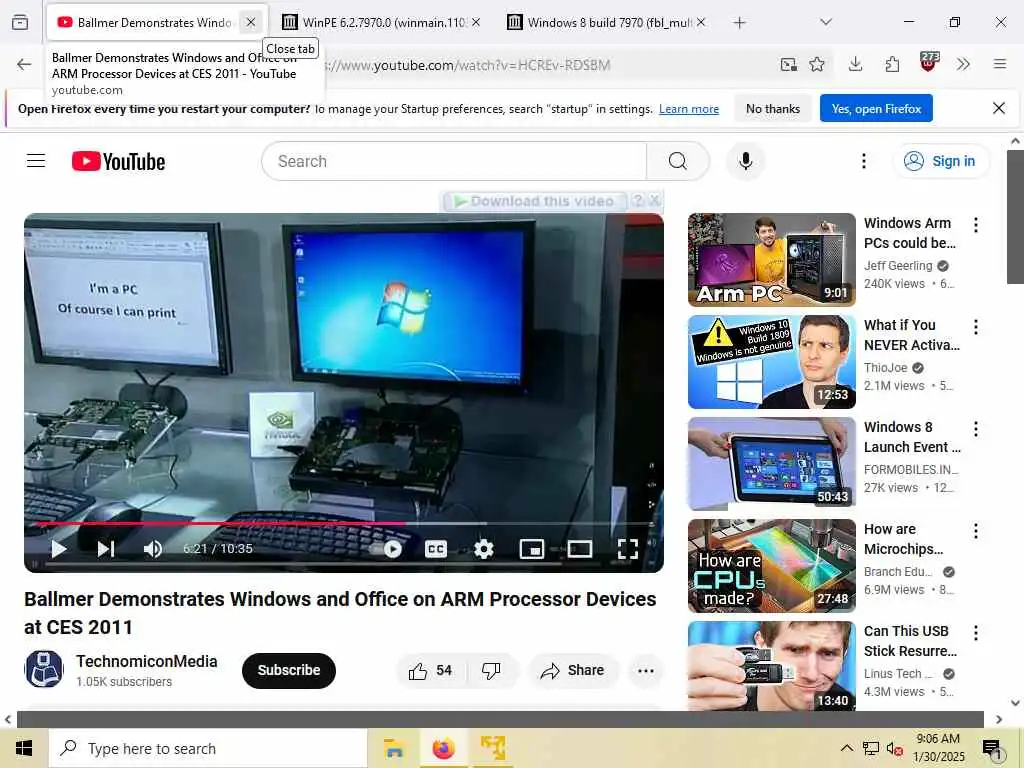Open options for Windows Arm PCs video
Image resolution: width=1024 pixels, height=768 pixels.
(976, 225)
